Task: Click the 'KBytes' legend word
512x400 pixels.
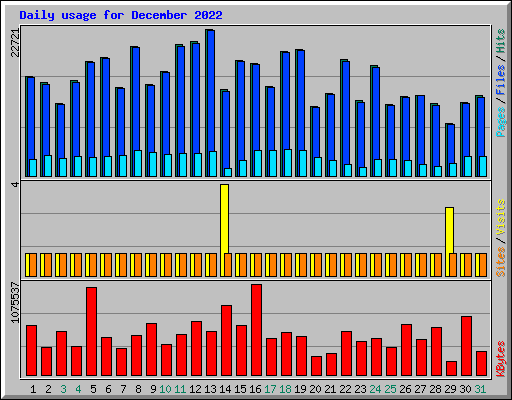Action: 501,359
